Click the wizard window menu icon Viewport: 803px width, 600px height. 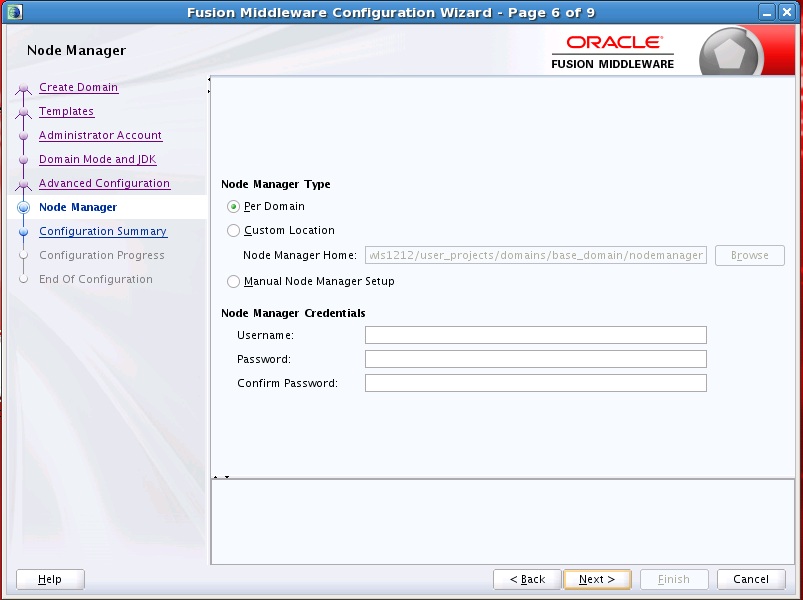click(14, 12)
